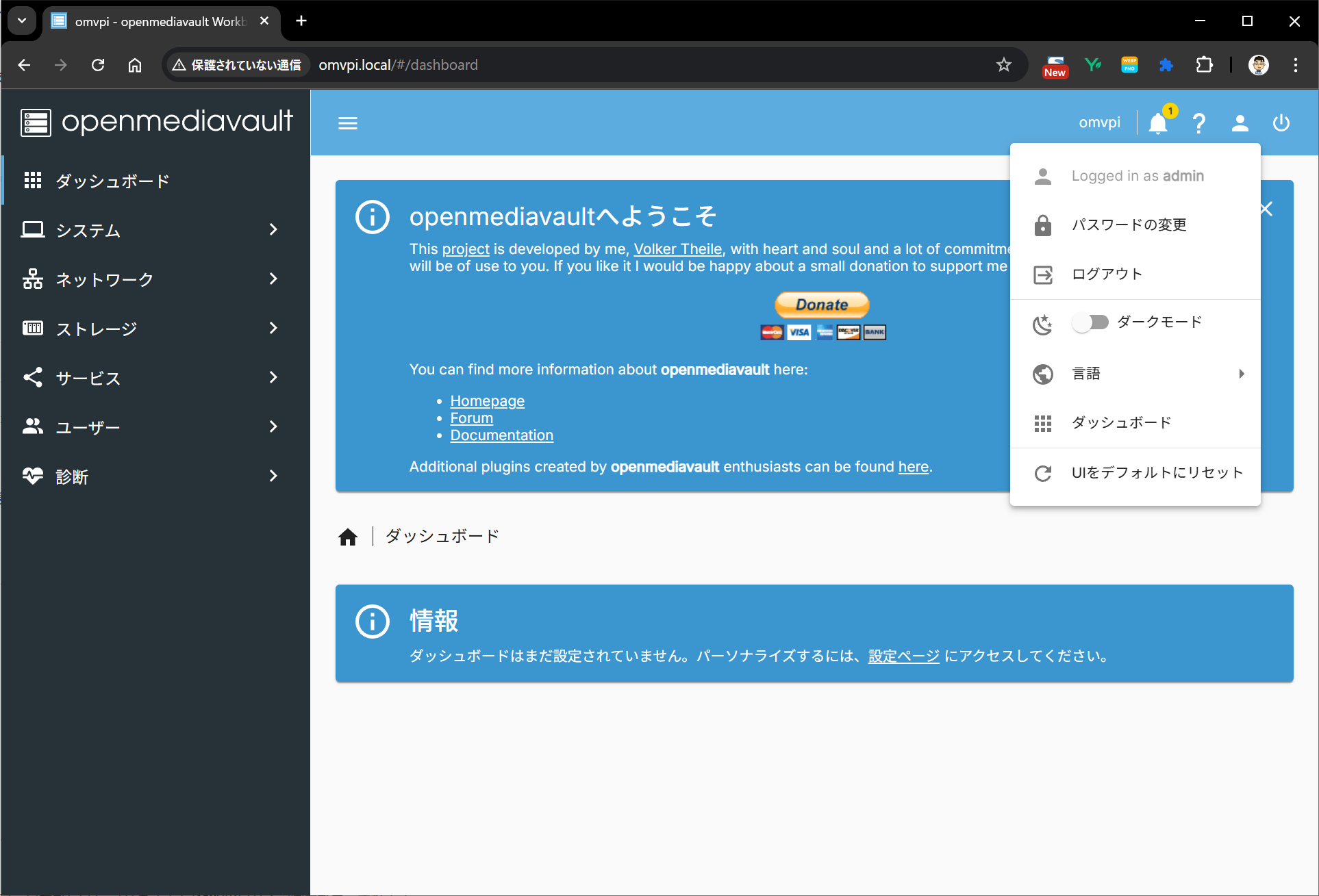Open the help question mark menu
This screenshot has height=896, width=1319.
point(1199,123)
